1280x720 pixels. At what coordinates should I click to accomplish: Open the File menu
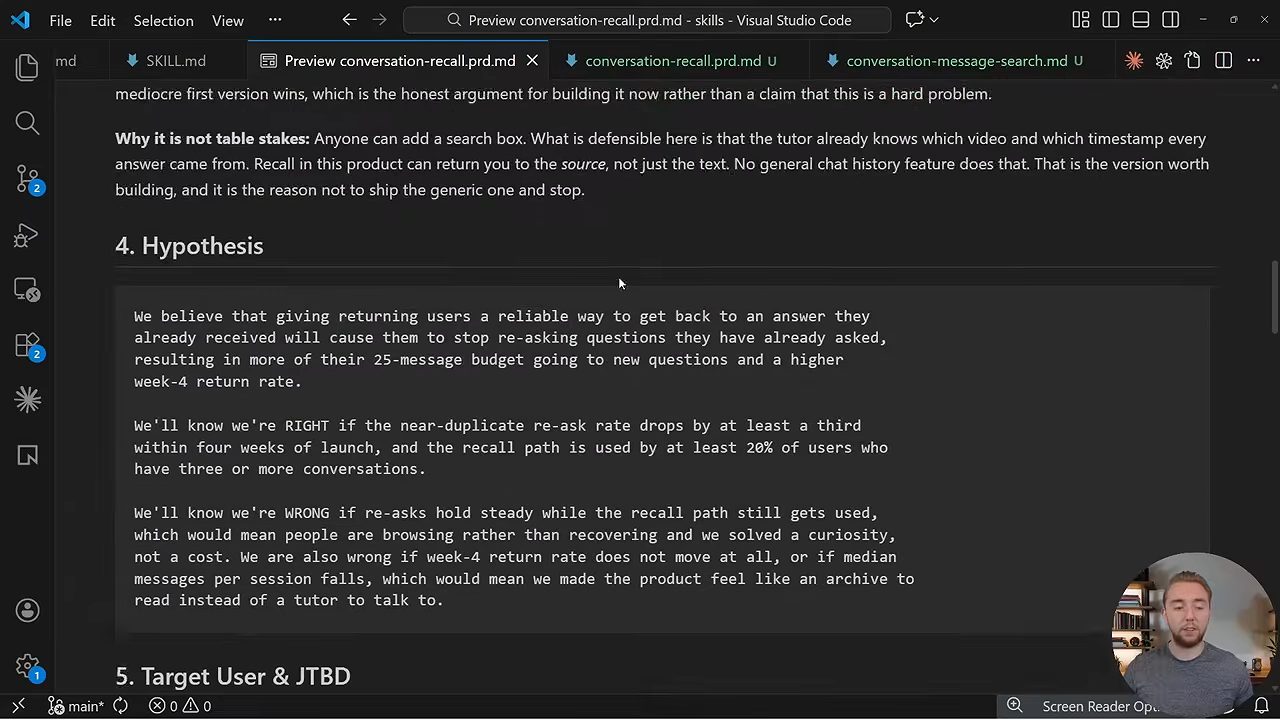60,20
